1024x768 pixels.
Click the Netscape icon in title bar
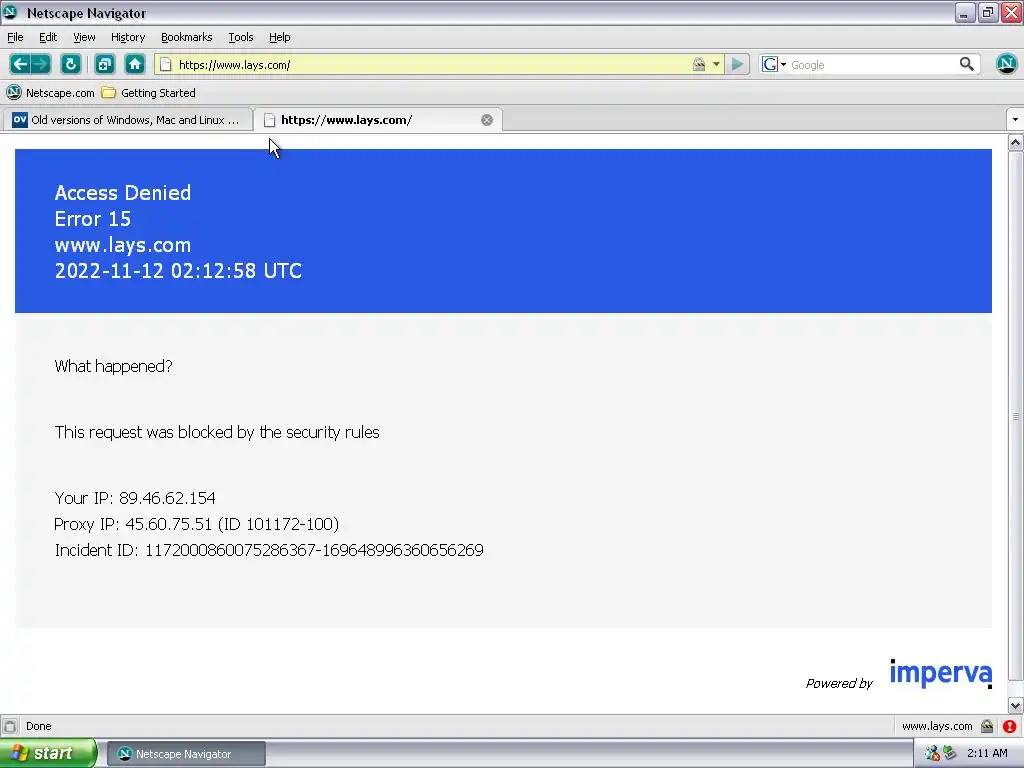tap(11, 12)
